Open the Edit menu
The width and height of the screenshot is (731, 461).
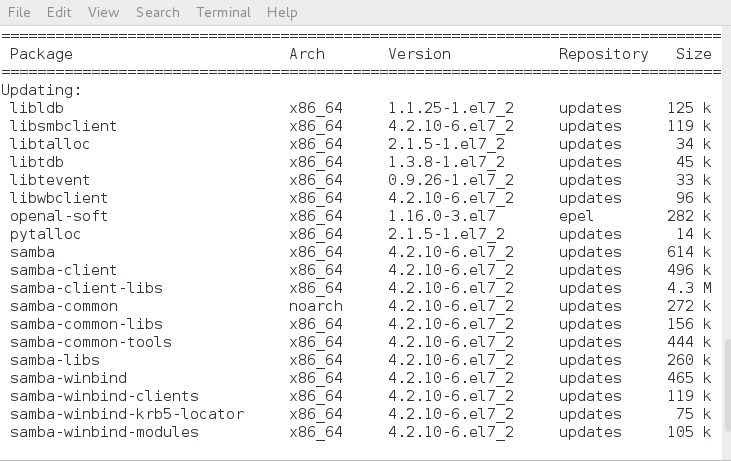click(59, 12)
